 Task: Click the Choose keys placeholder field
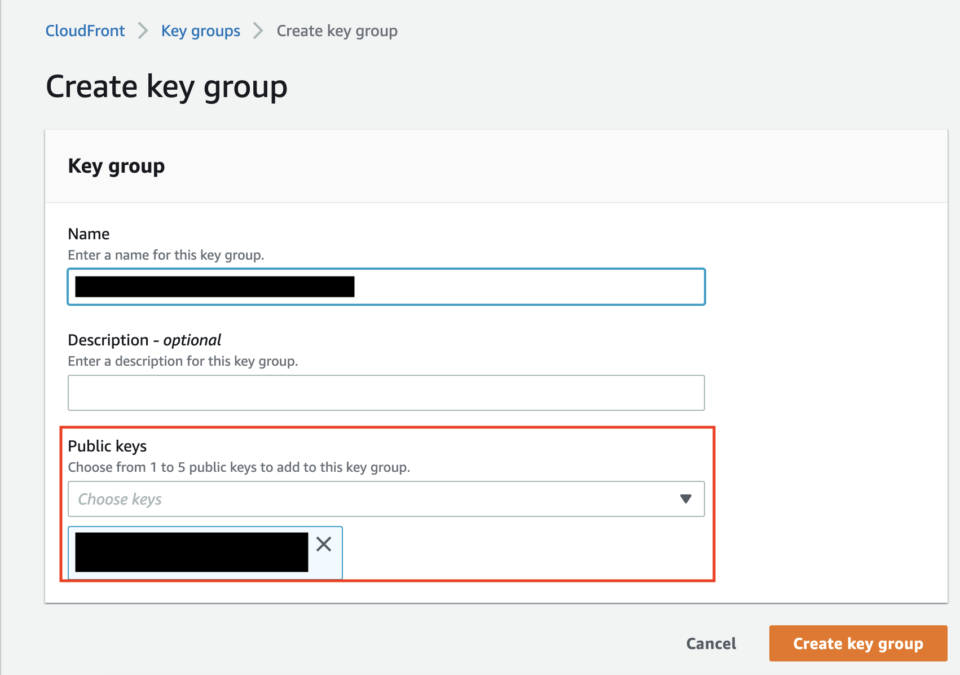(x=300, y=498)
